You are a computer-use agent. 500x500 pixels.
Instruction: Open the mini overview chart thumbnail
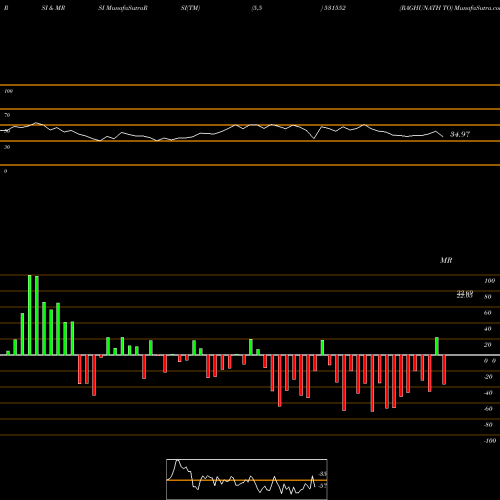coord(247,479)
